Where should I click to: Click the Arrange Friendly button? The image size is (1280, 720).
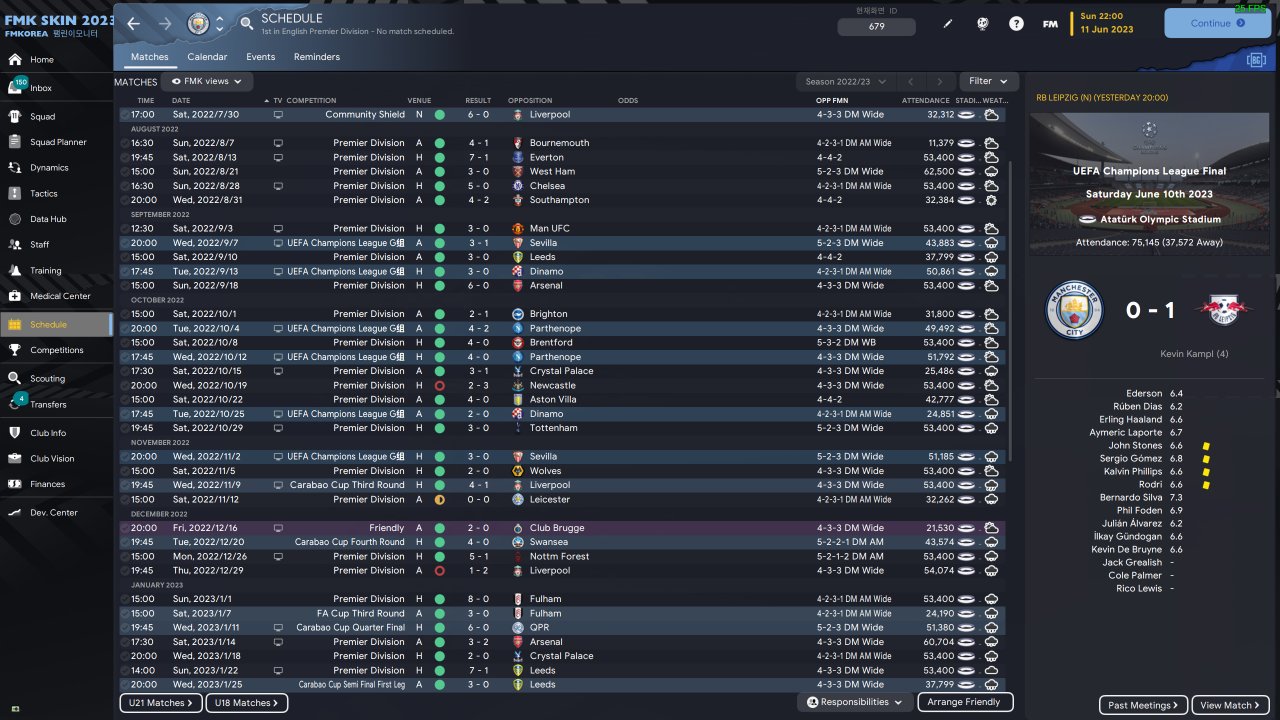(965, 702)
